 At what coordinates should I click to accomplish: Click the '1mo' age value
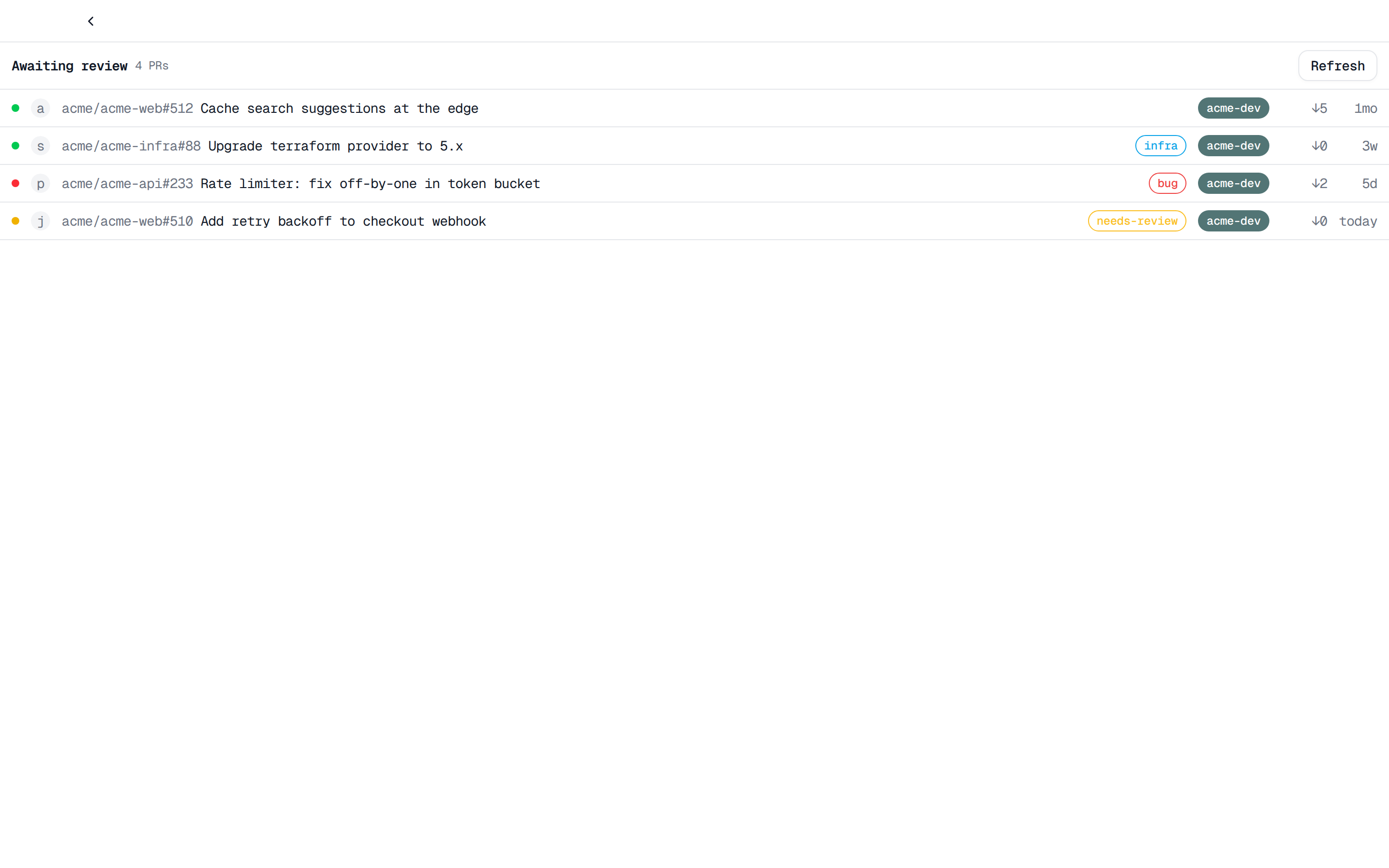pos(1365,108)
